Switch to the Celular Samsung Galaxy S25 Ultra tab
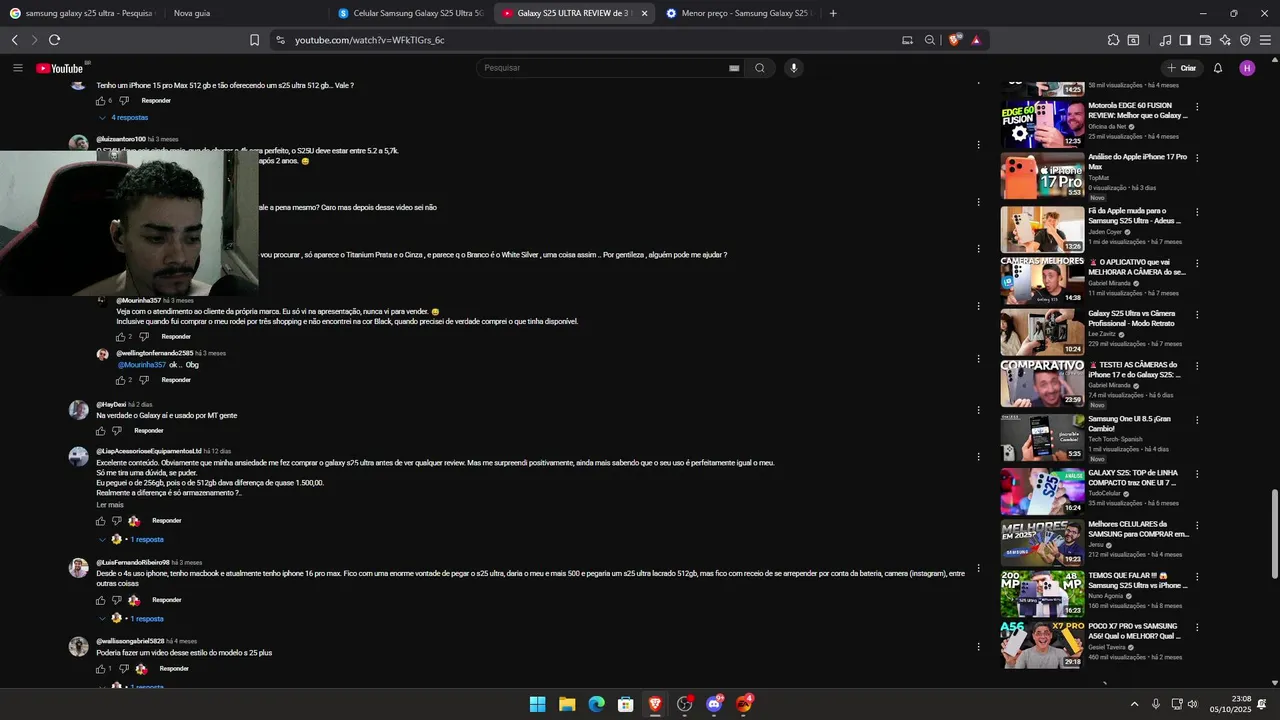 tap(410, 13)
